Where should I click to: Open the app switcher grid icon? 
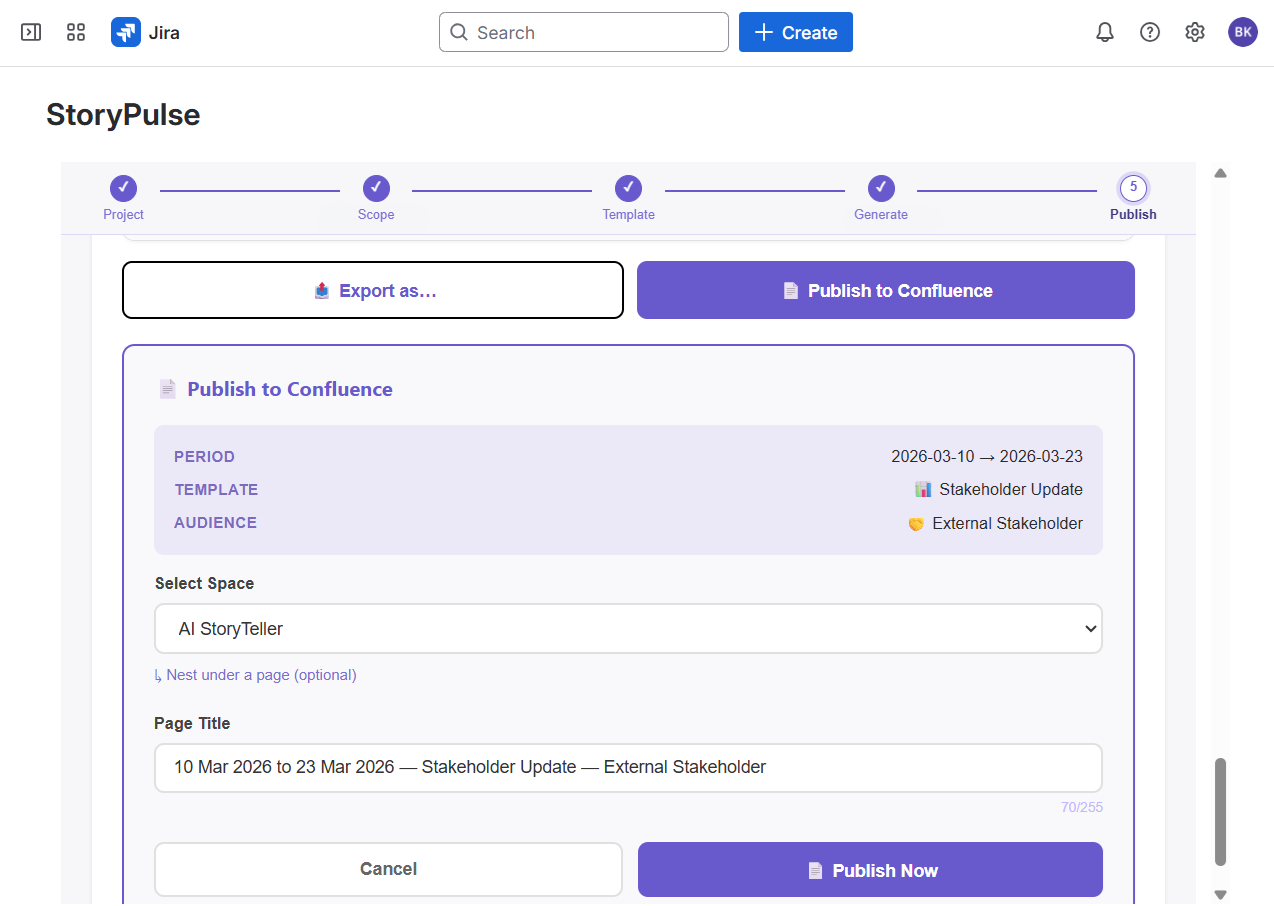pos(76,32)
